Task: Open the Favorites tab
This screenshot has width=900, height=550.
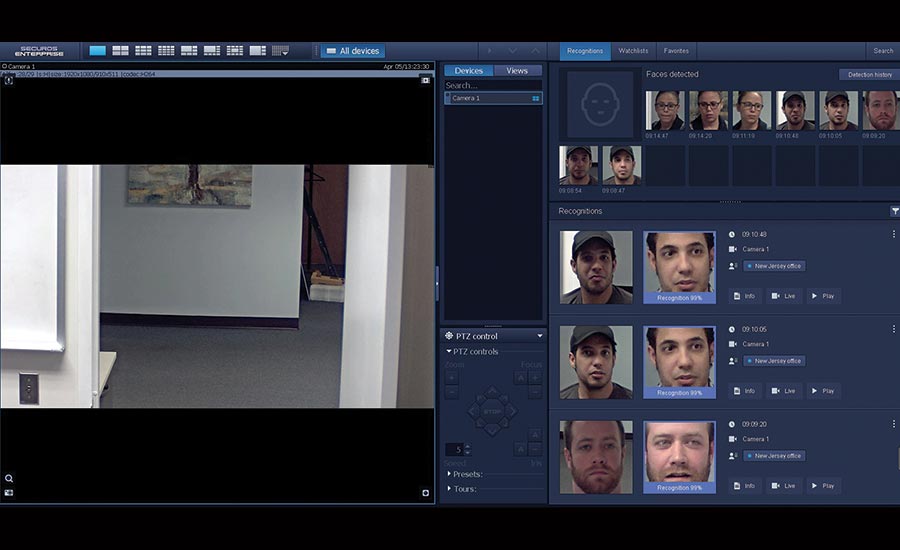Action: click(676, 50)
